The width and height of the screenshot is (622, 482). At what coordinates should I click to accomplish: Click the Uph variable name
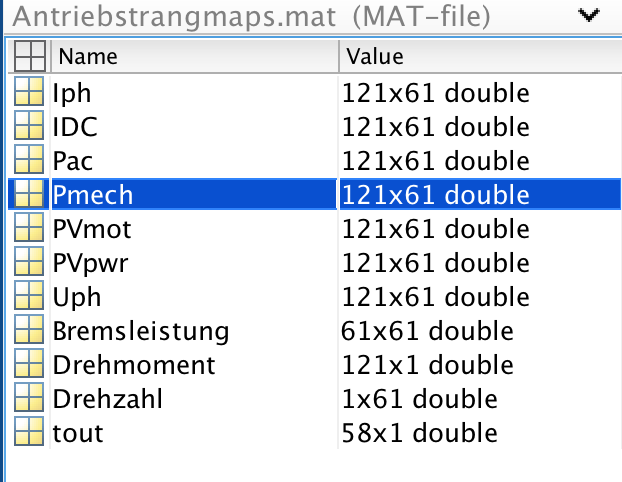pyautogui.click(x=76, y=297)
